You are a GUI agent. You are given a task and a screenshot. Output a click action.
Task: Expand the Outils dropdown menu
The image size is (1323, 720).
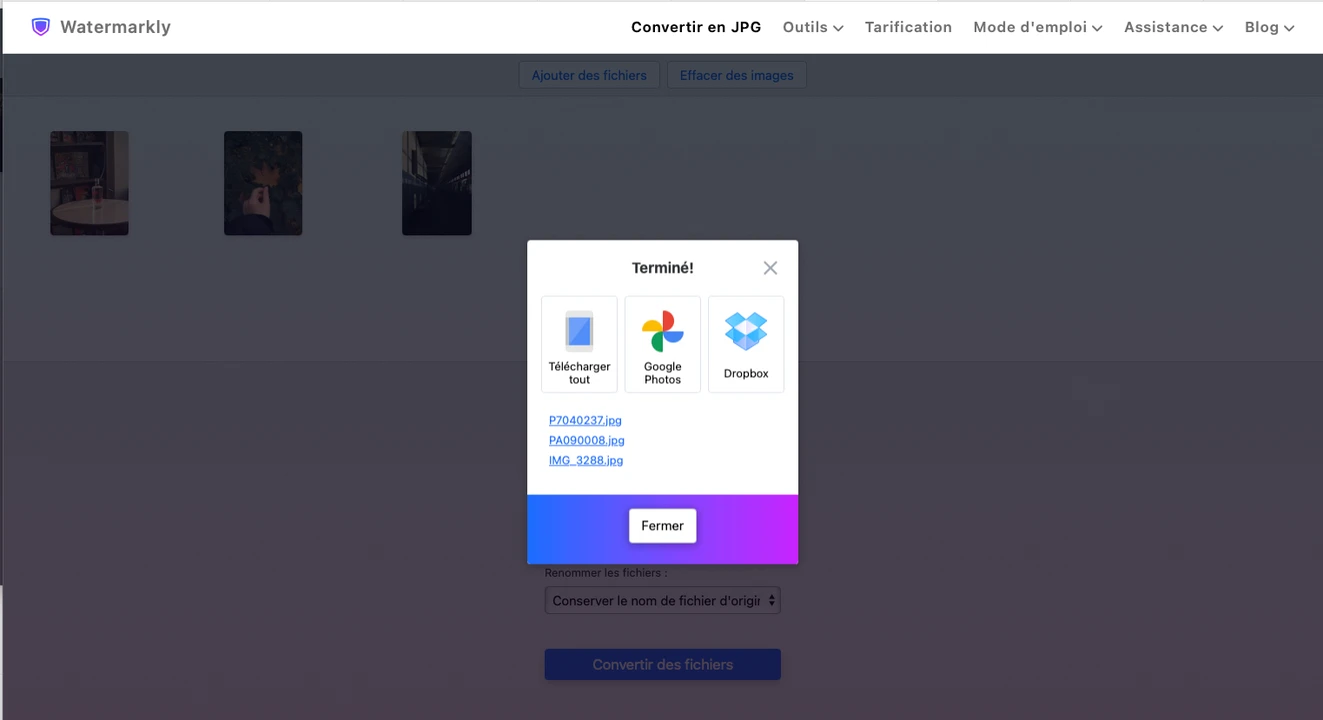click(x=812, y=27)
